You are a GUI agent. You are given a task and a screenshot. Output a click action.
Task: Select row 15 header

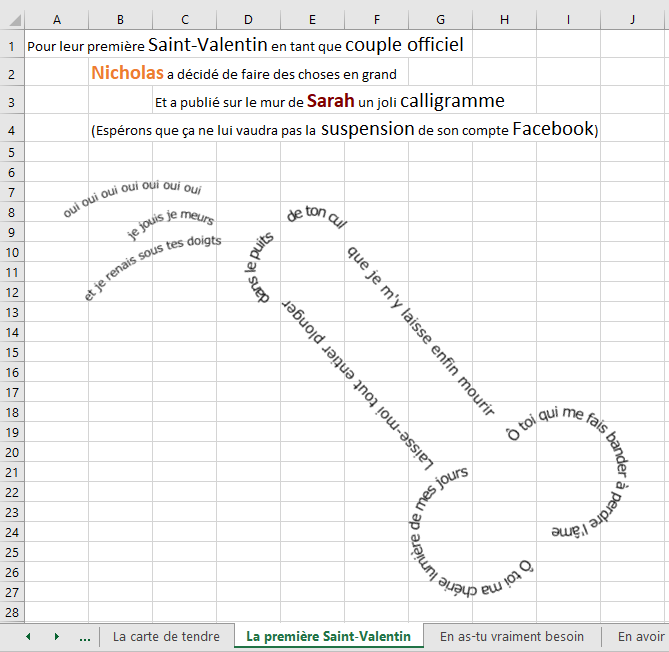(x=11, y=352)
